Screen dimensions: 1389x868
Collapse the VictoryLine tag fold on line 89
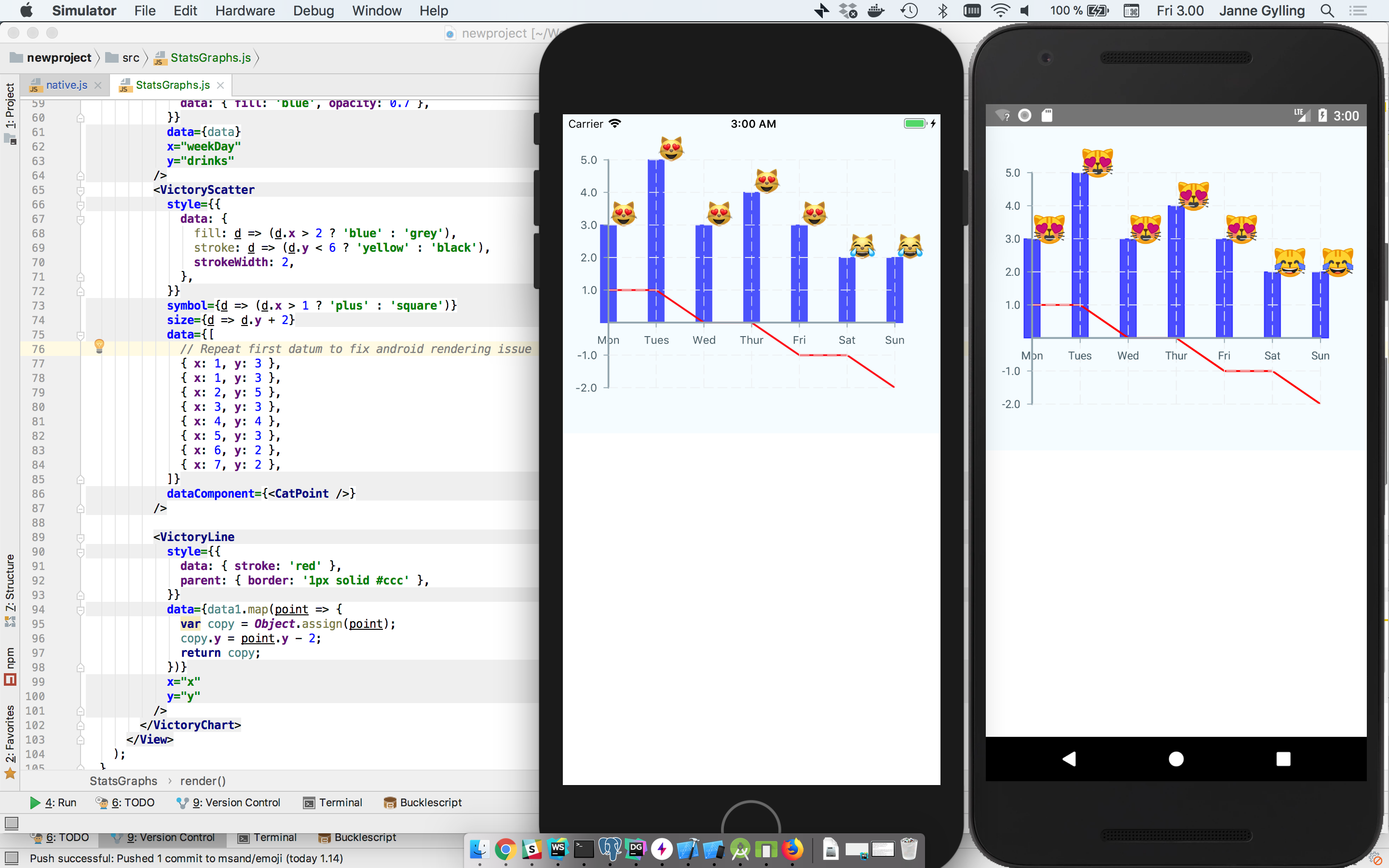pos(81,537)
